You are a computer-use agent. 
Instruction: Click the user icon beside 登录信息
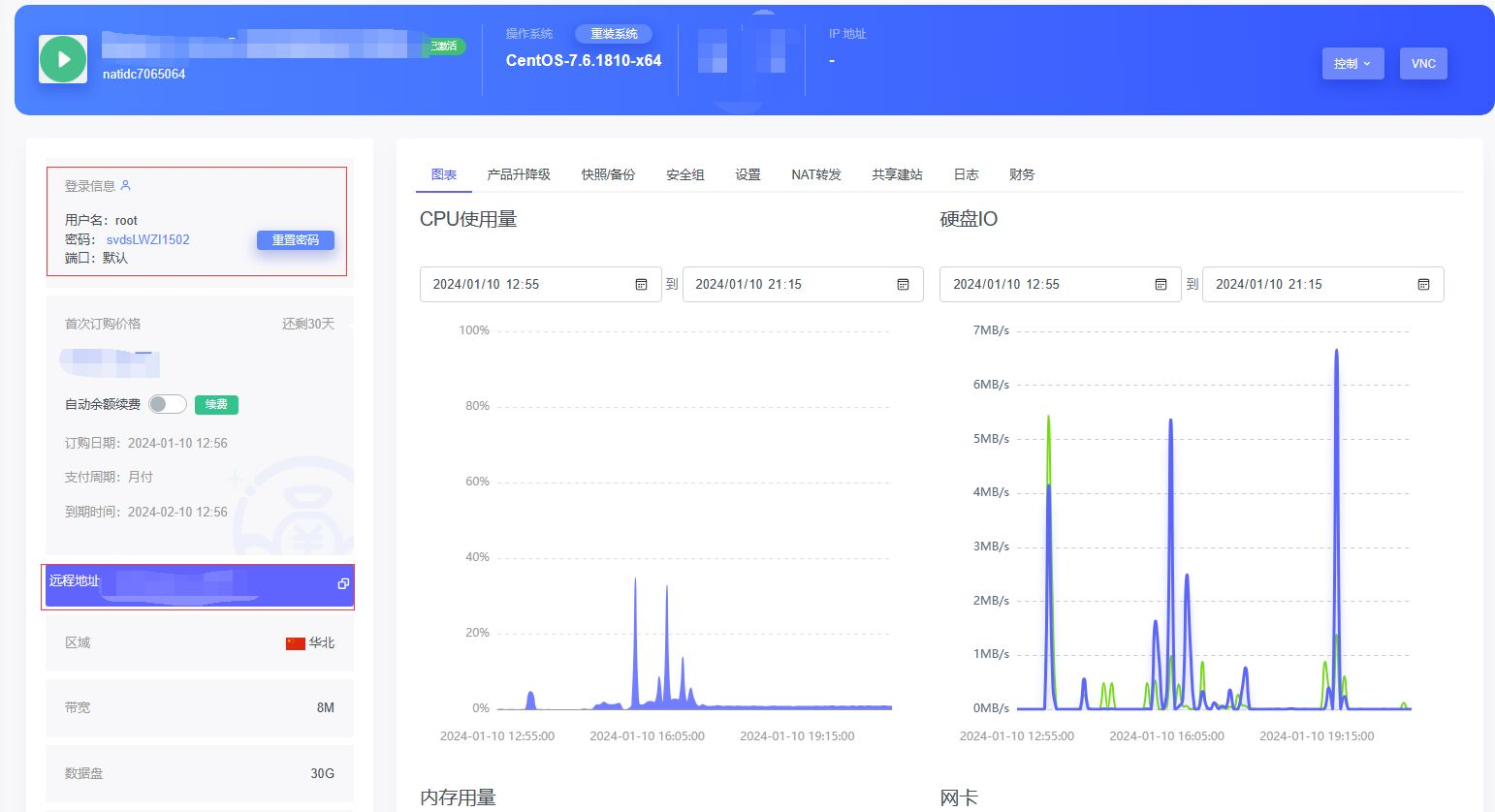[125, 185]
